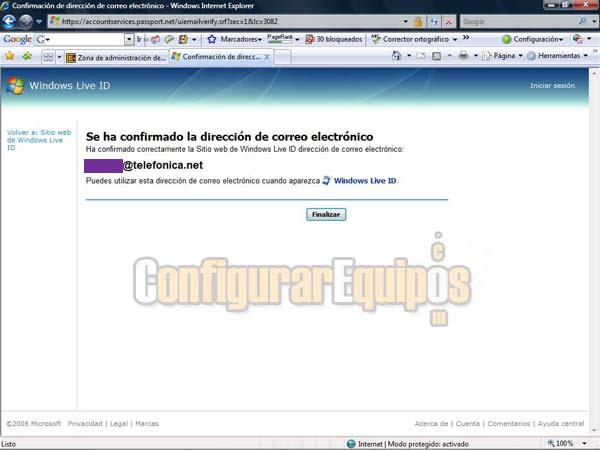Screen dimensions: 600x450
Task: Click Volver a: Sitio web de Windows Live ID
Action: [x=39, y=140]
